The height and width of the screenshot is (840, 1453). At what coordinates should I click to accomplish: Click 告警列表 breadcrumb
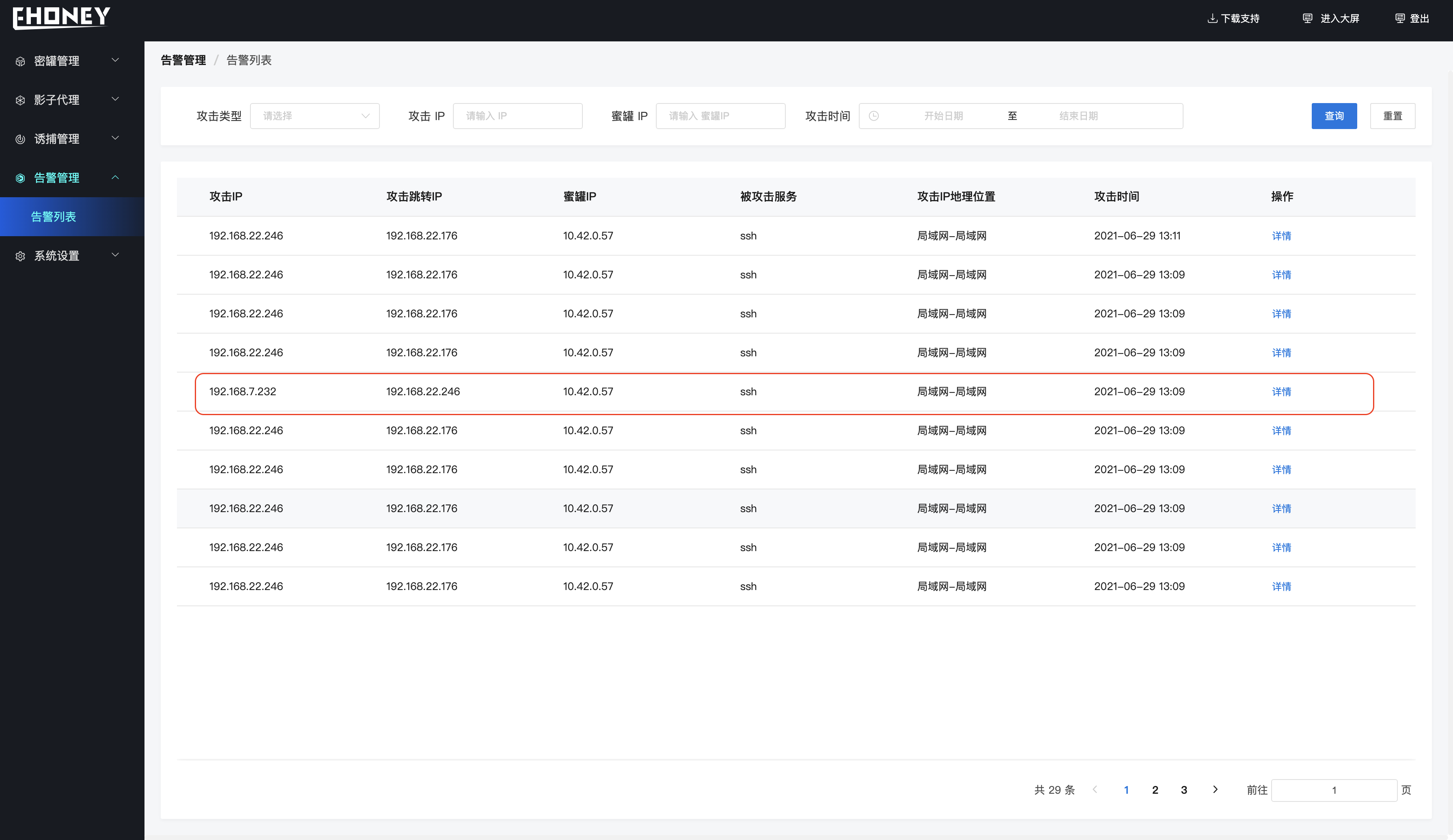pos(248,60)
